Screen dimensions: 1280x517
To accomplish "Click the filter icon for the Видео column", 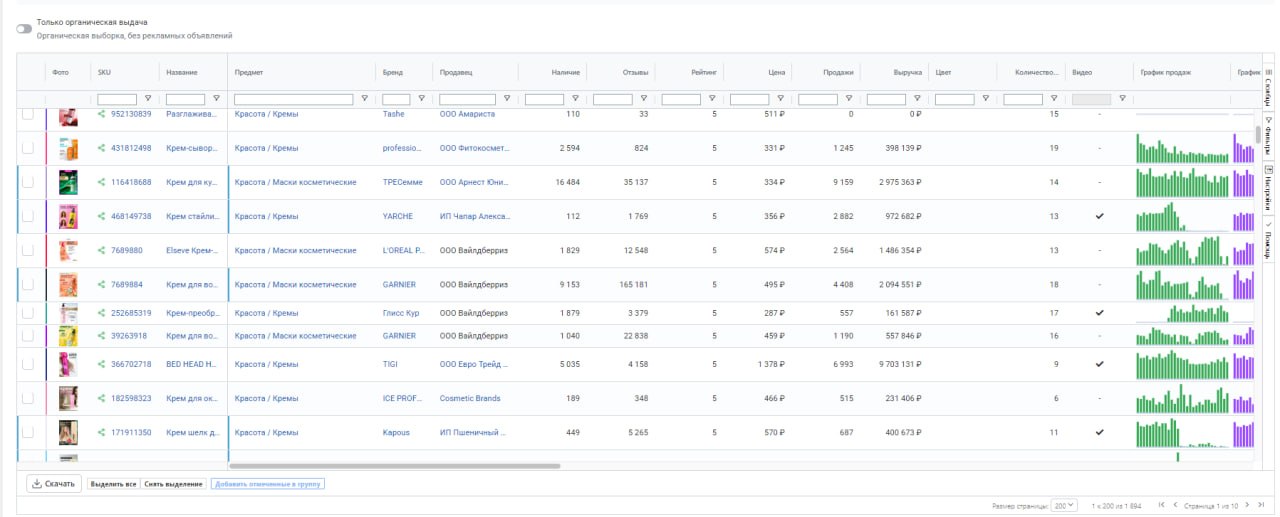I will [1122, 98].
